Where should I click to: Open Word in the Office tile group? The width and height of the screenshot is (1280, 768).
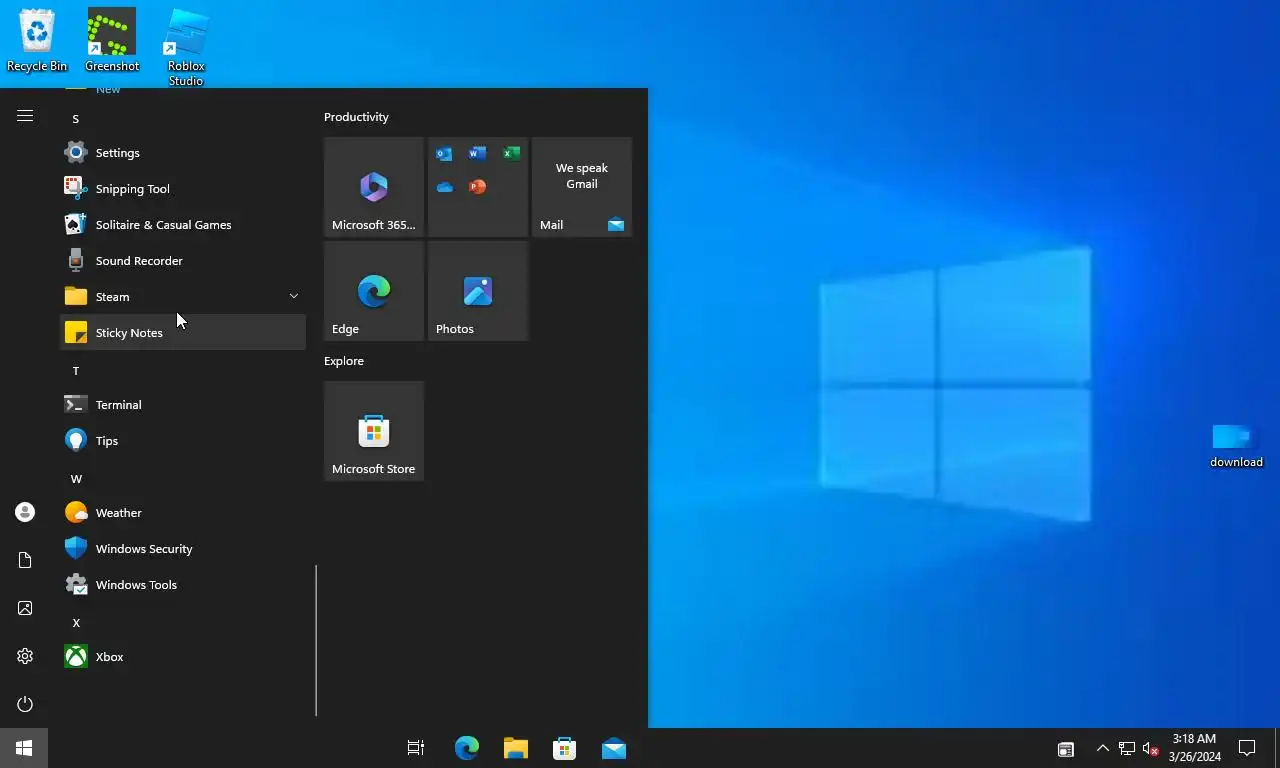[478, 154]
